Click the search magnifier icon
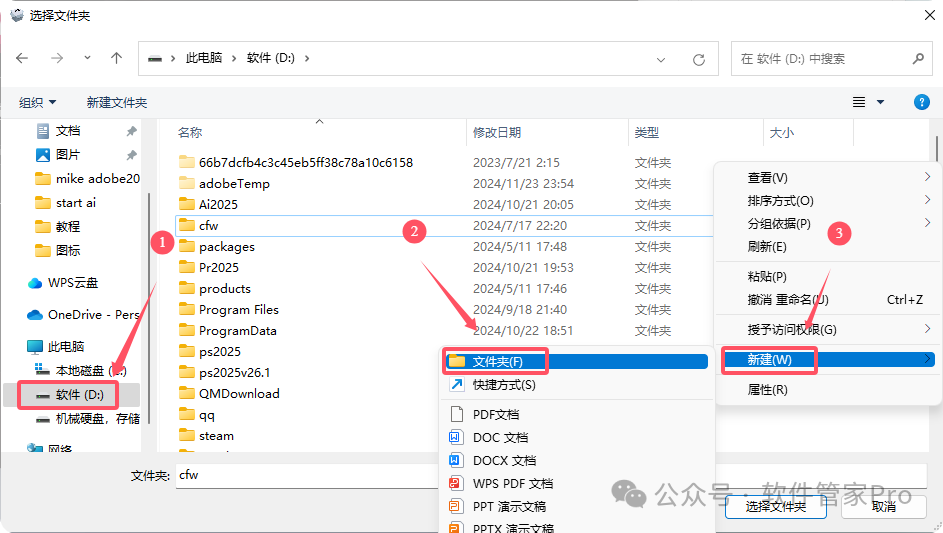This screenshot has height=533, width=943. (x=918, y=58)
